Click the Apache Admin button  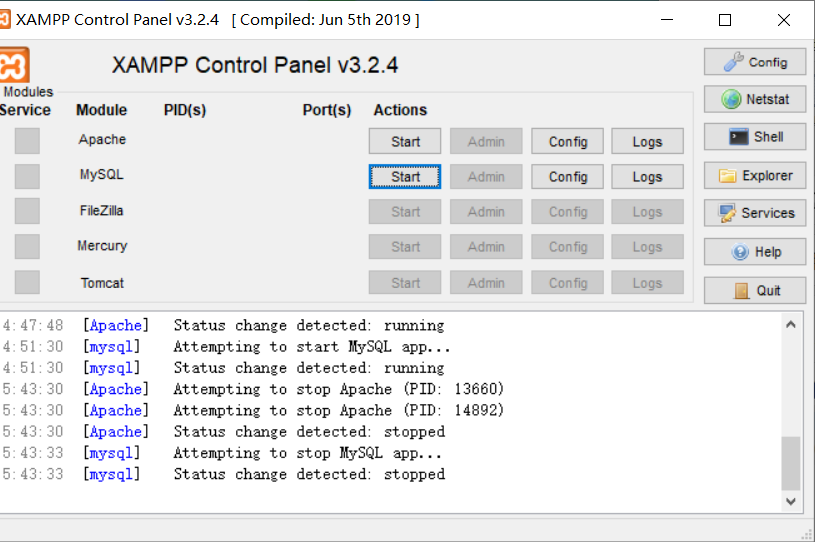click(486, 141)
